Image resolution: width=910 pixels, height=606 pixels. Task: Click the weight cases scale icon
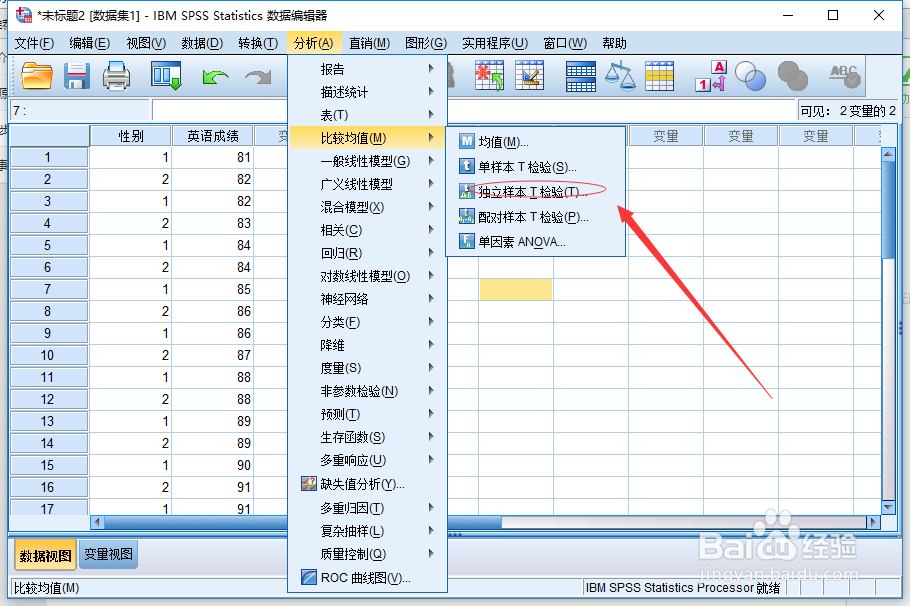[620, 76]
